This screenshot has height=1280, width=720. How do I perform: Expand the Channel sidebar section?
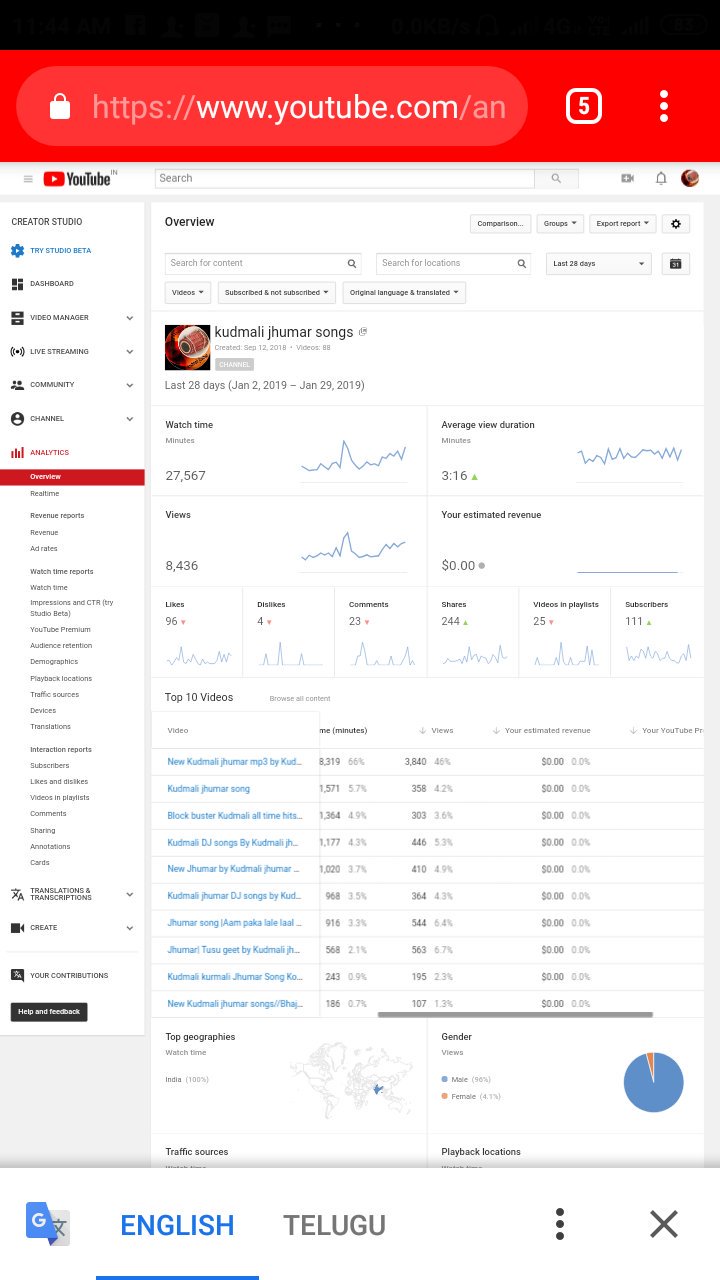click(x=129, y=419)
